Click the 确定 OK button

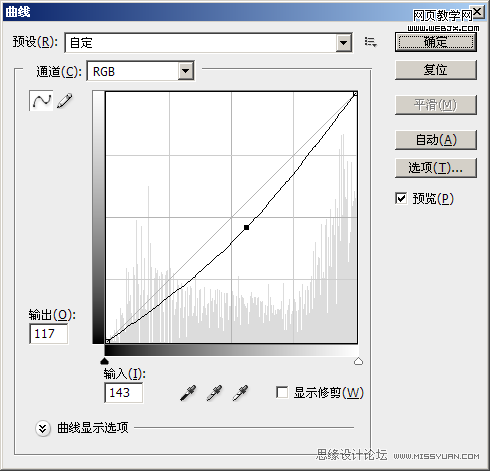436,42
